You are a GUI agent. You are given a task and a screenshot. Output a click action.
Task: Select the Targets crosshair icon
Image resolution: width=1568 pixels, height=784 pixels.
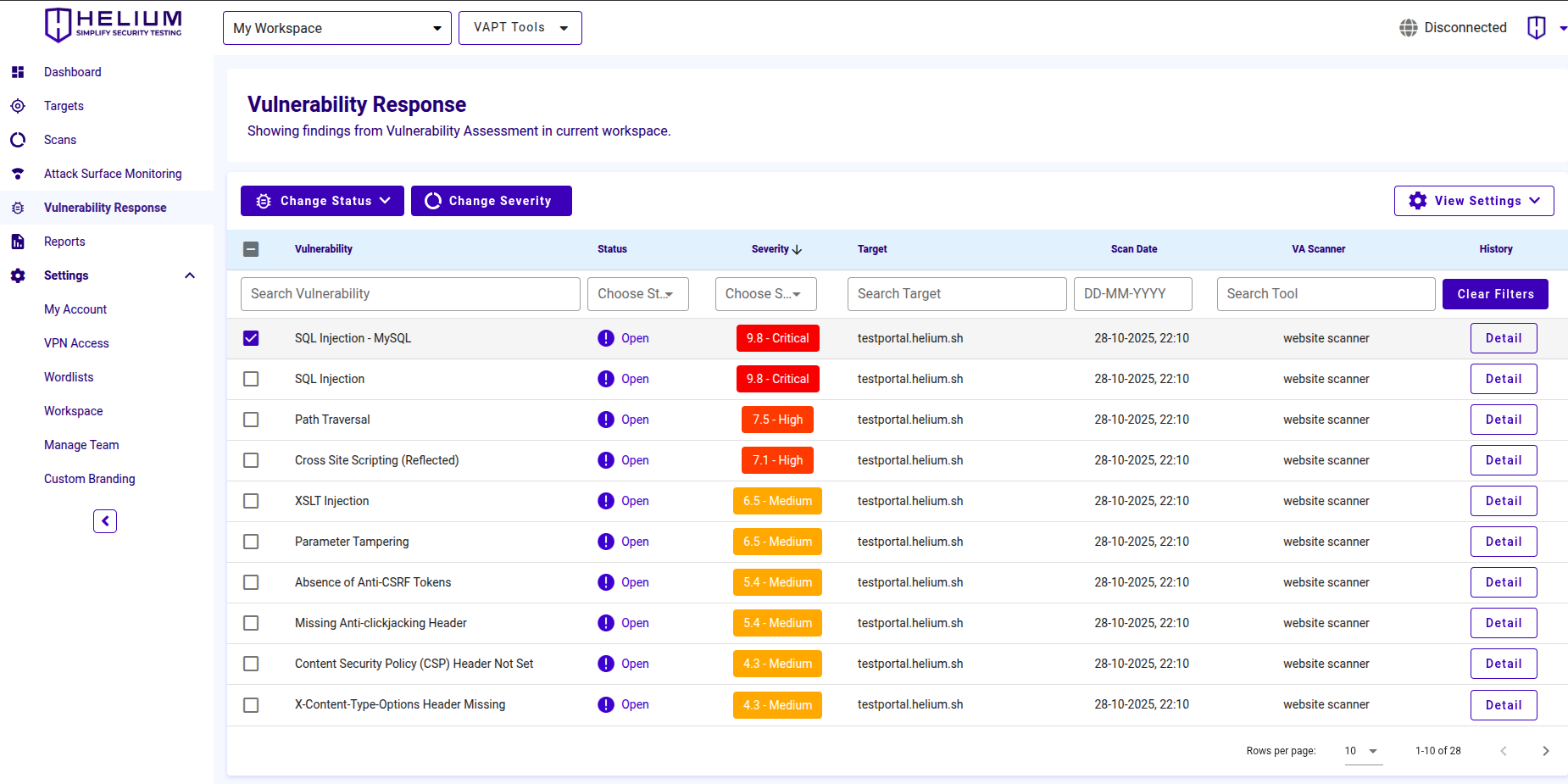[18, 106]
